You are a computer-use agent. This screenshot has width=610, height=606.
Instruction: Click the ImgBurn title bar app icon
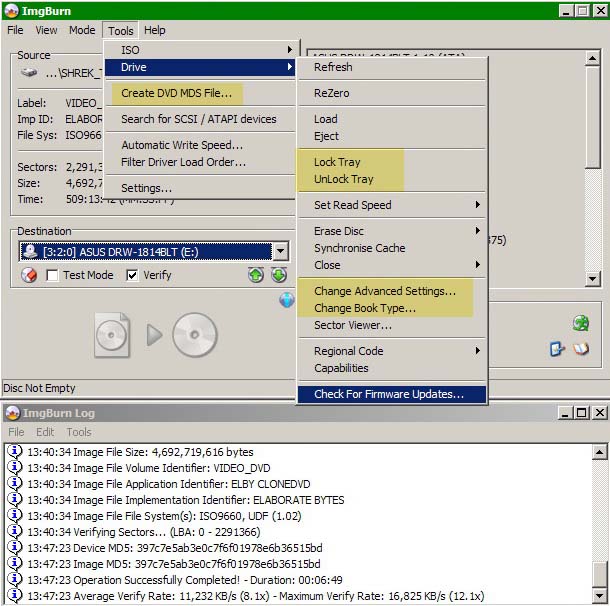11,11
